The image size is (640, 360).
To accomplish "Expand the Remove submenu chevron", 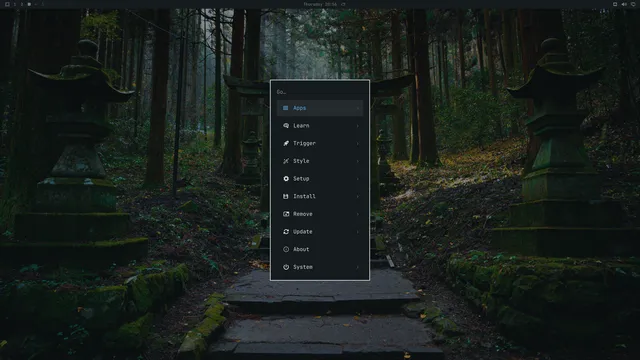I will 358,214.
